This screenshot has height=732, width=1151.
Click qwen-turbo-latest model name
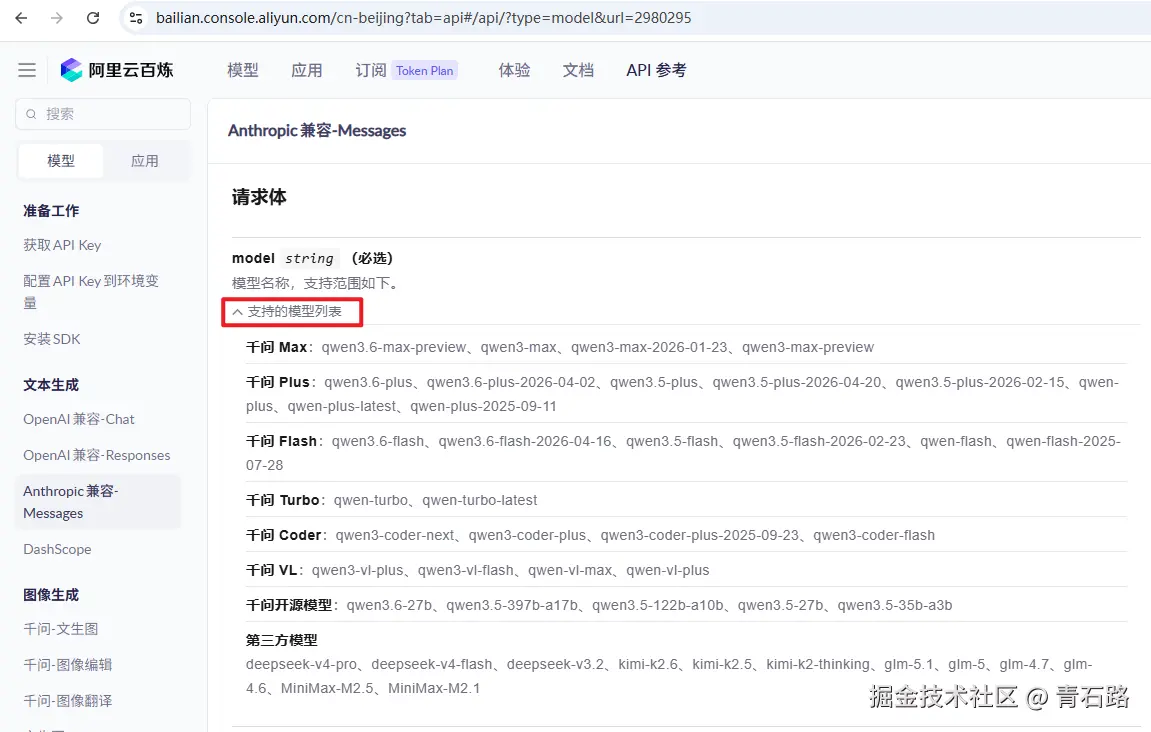pos(479,500)
